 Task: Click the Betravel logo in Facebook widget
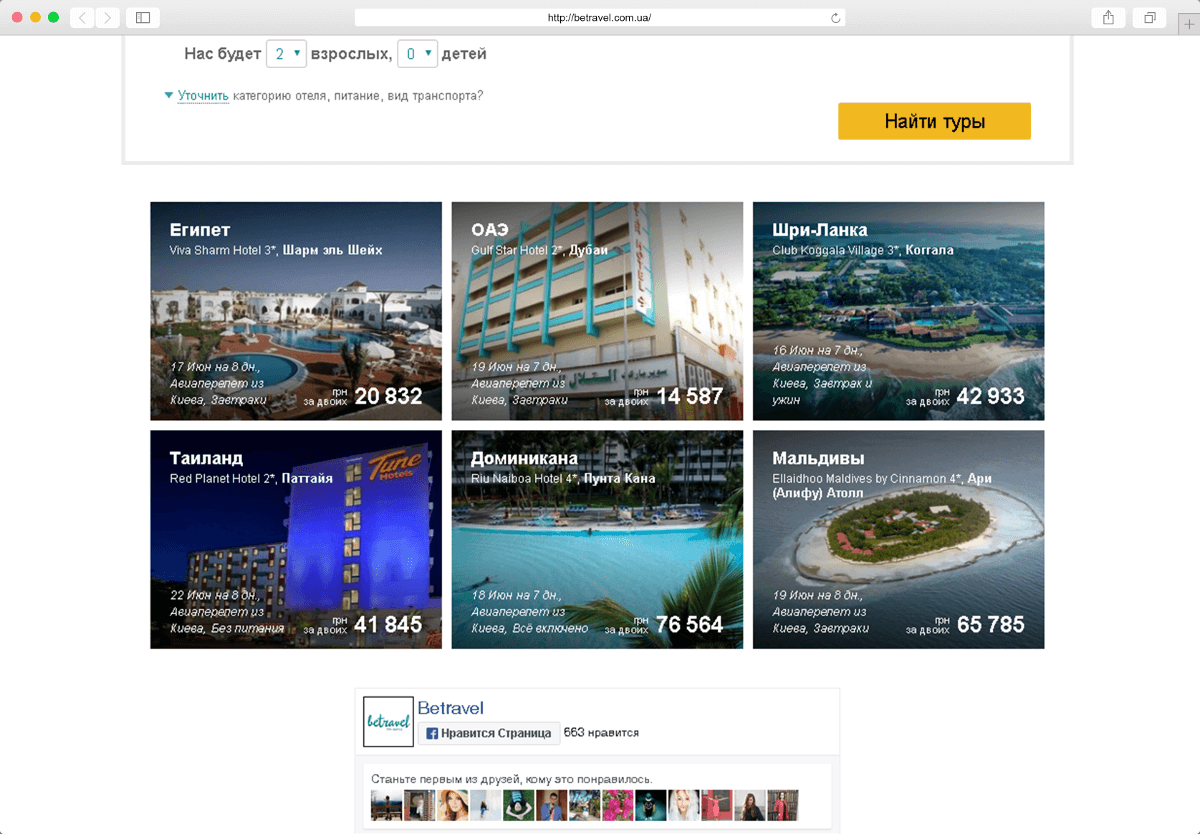(388, 721)
